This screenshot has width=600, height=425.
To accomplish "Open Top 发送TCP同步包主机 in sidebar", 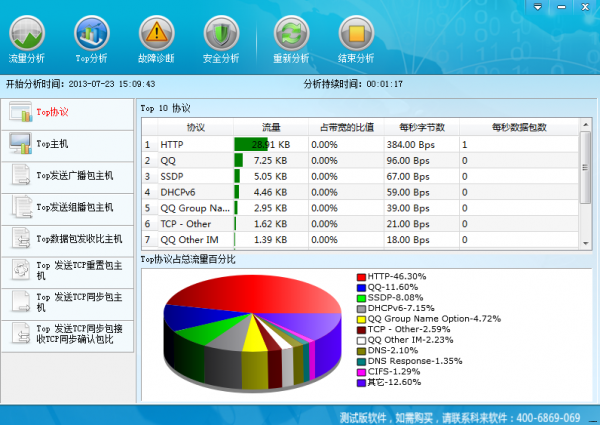I will [67, 305].
